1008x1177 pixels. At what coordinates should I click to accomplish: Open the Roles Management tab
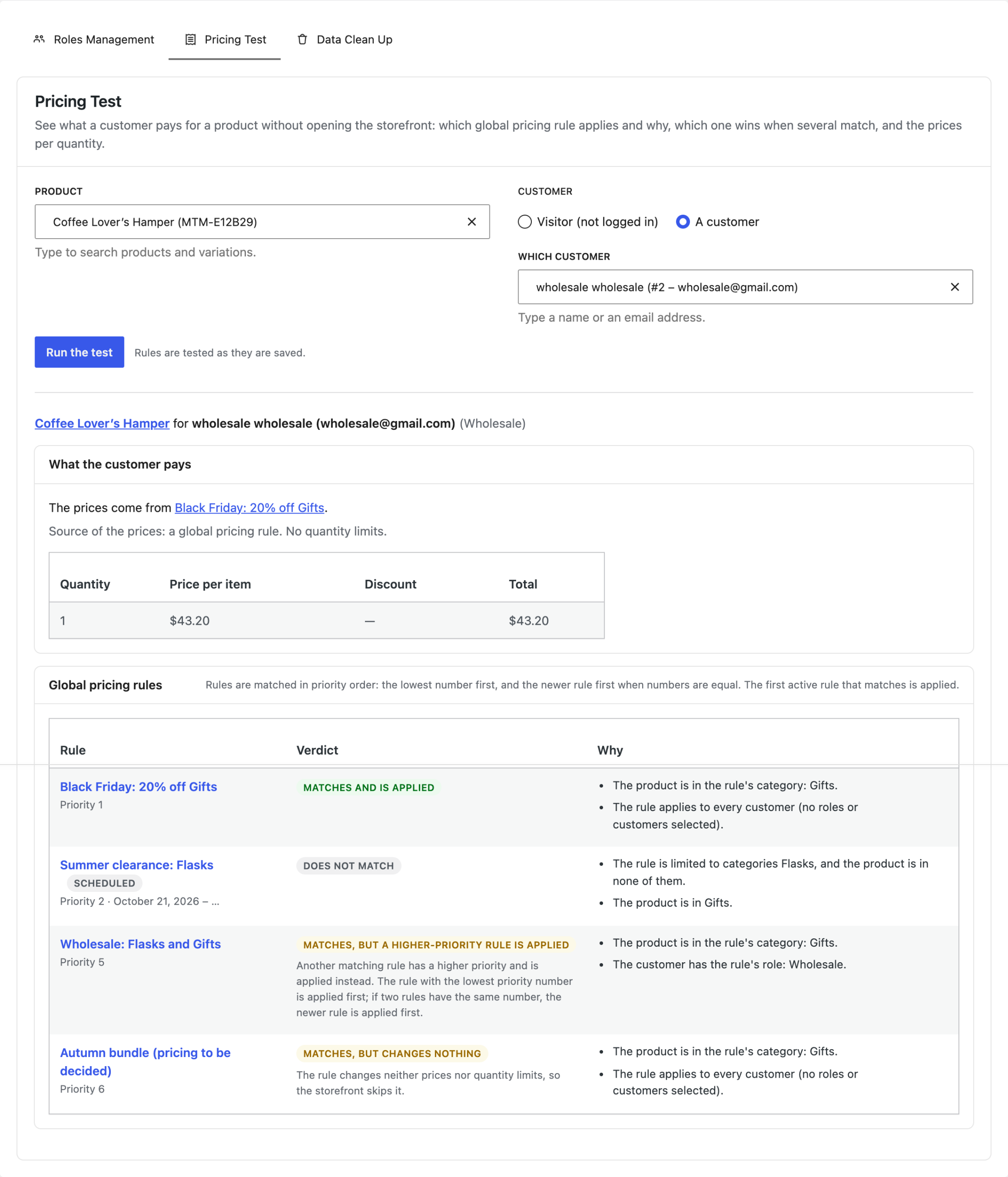[x=94, y=39]
